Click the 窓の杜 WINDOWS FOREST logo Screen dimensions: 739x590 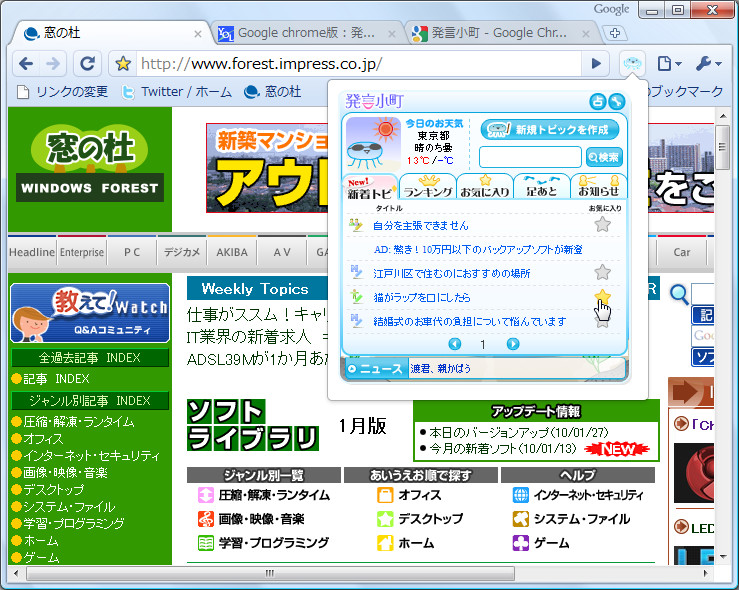[x=90, y=163]
